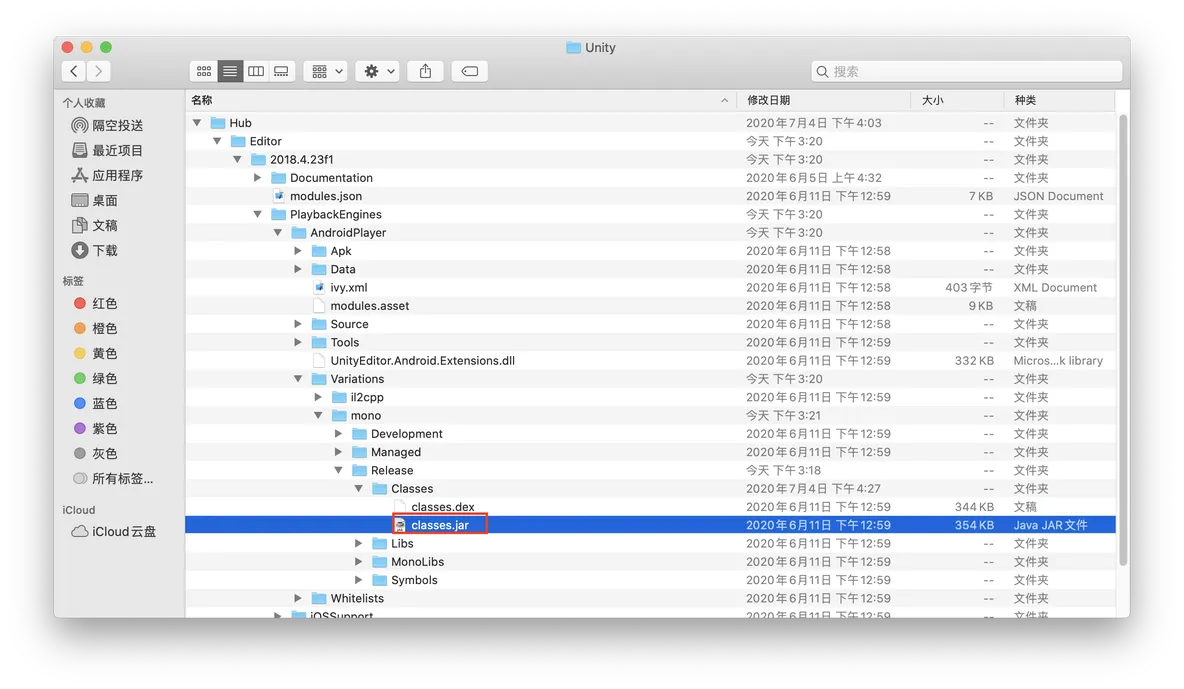Open Applications (应用程序) in the sidebar
This screenshot has height=689, width=1184.
pos(107,175)
